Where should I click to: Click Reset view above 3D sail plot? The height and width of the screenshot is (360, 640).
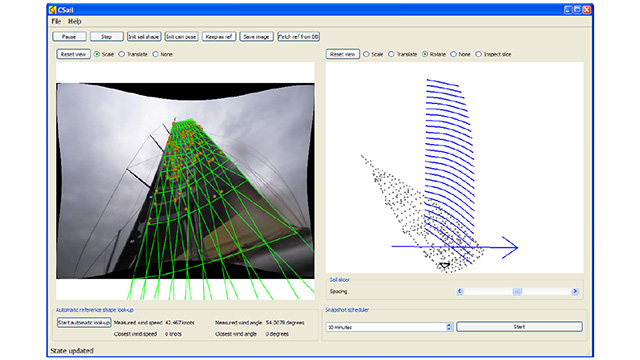point(342,54)
